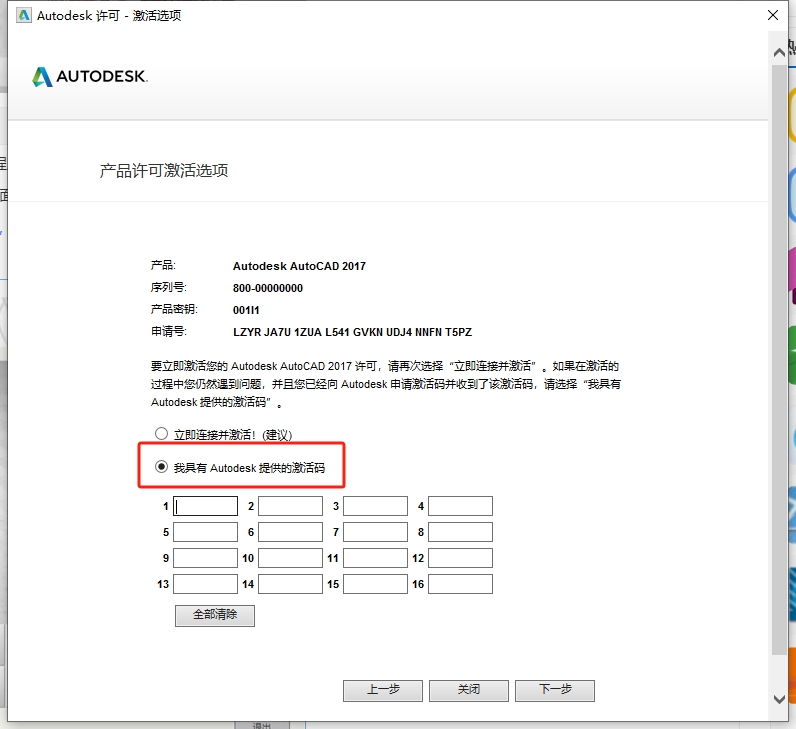The height and width of the screenshot is (729, 796).
Task: Click activation code field 16
Action: pos(460,584)
